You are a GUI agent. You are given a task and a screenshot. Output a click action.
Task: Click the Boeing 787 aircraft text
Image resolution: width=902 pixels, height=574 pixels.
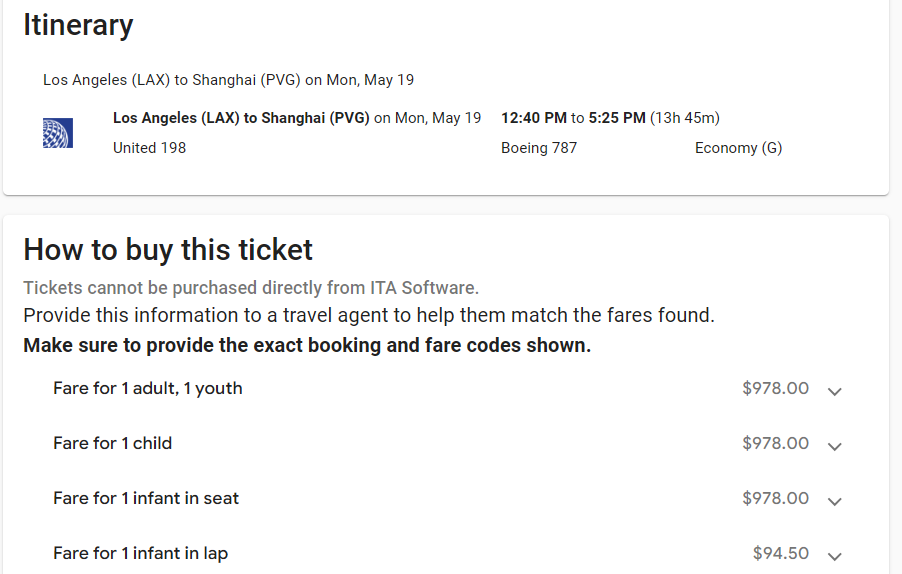pyautogui.click(x=539, y=148)
